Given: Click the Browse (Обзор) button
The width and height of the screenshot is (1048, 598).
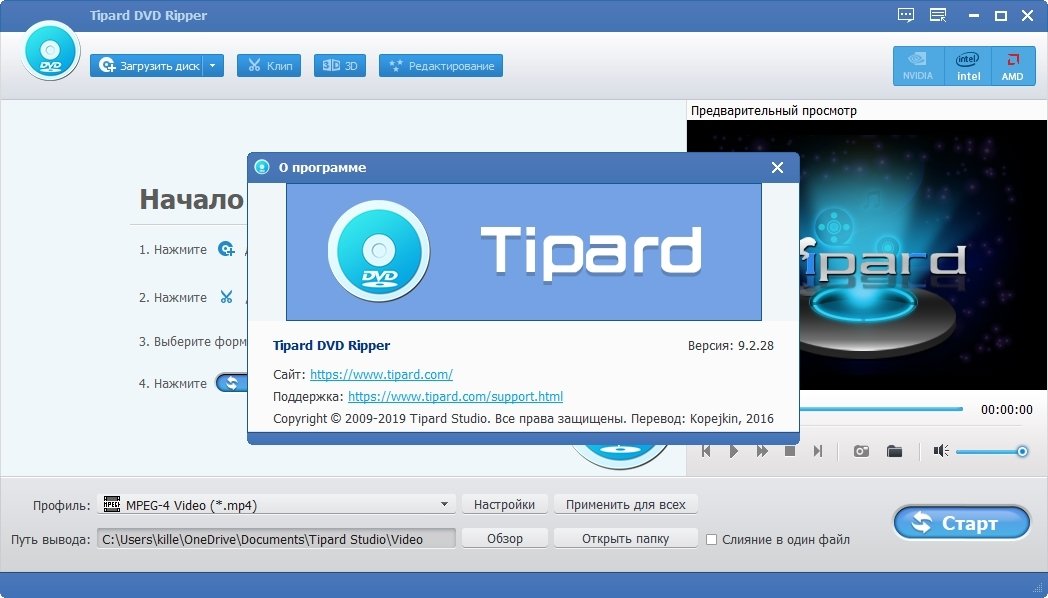Looking at the screenshot, I should pyautogui.click(x=505, y=539).
